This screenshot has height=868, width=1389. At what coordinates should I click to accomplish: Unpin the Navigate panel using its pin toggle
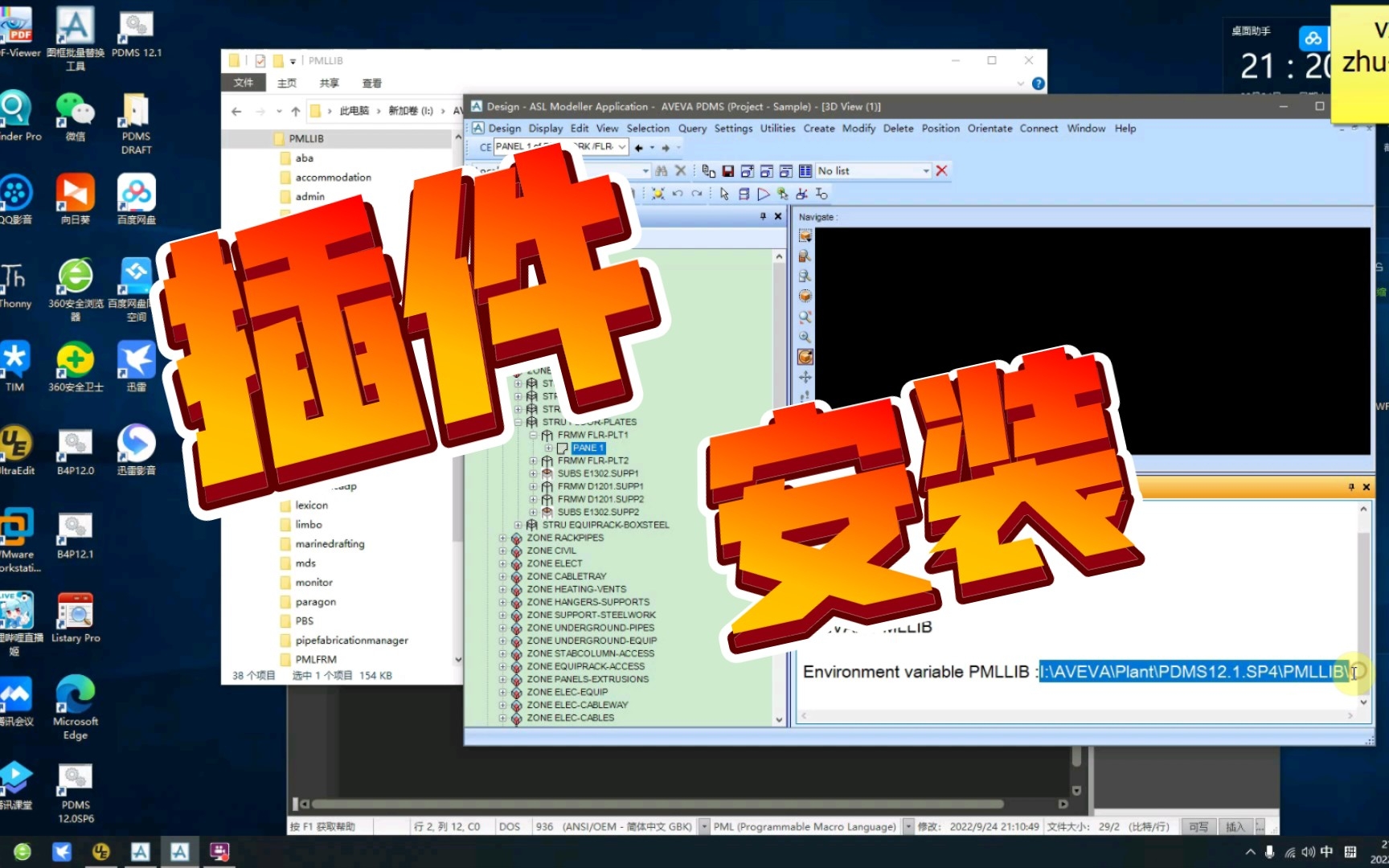pos(762,216)
